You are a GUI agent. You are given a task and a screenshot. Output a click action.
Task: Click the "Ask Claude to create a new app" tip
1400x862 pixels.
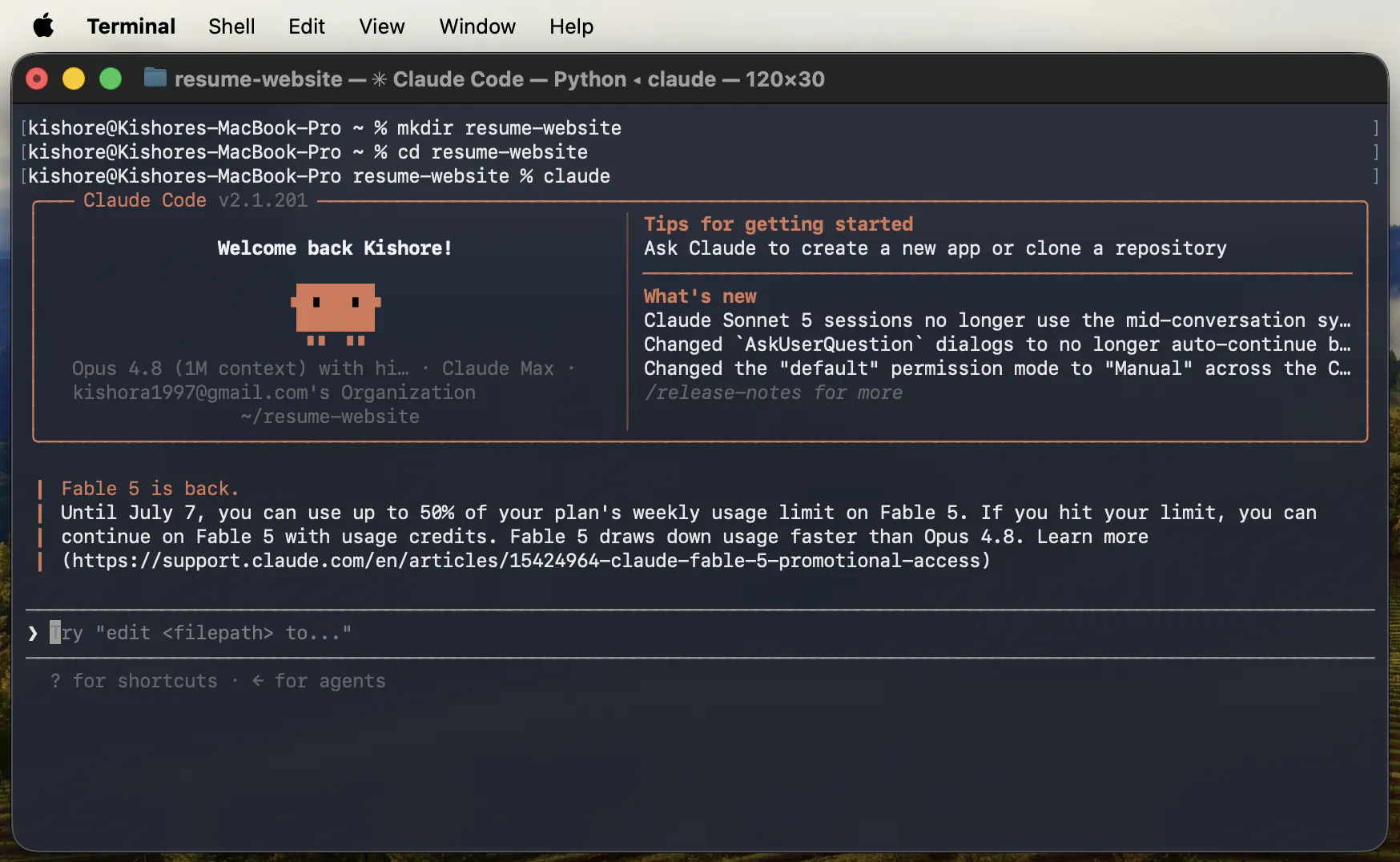[x=935, y=248]
